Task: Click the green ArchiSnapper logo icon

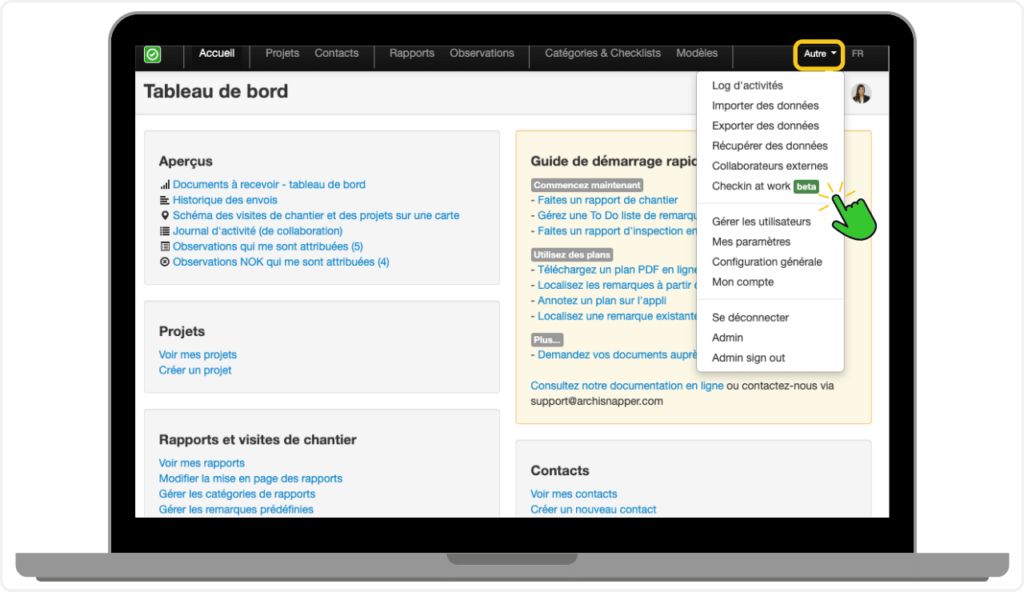Action: (x=152, y=54)
